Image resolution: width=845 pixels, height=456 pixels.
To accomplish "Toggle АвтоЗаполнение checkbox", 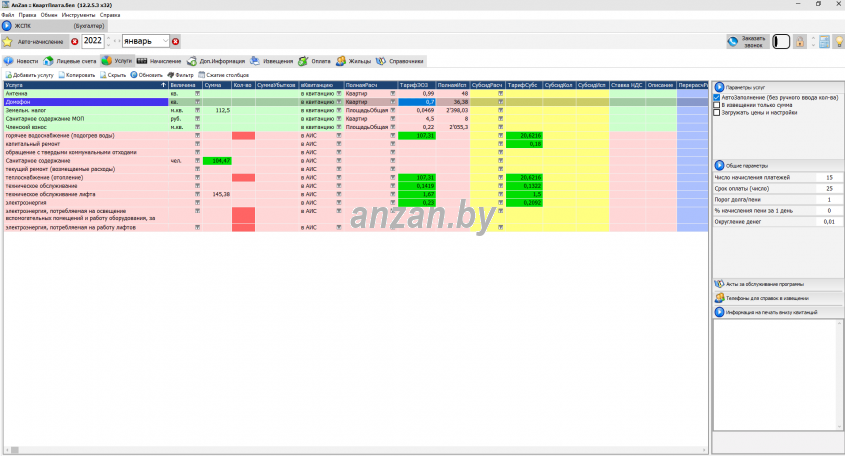I will pyautogui.click(x=716, y=98).
